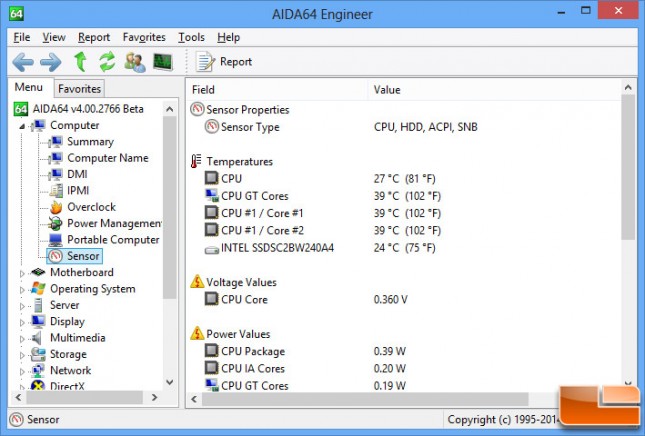This screenshot has height=436, width=645.
Task: Click tree panel horizontal scrollbar right arrow
Action: pyautogui.click(x=154, y=397)
